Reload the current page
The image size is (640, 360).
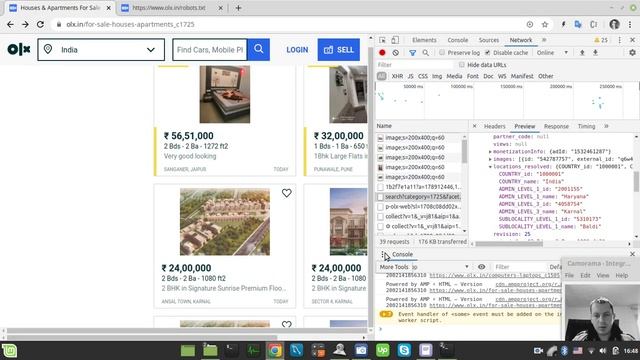point(40,24)
